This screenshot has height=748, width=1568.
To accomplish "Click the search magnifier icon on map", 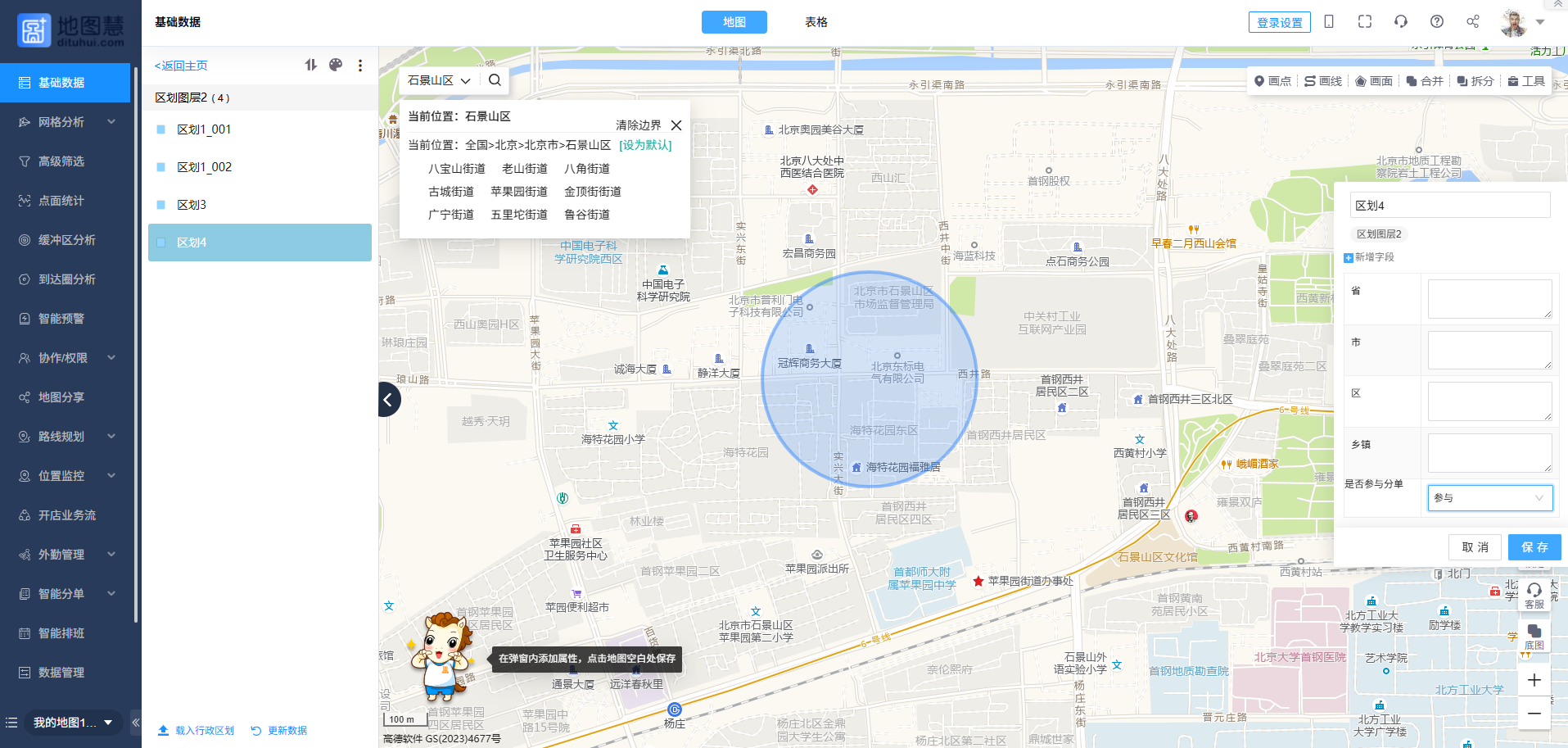I will [x=495, y=80].
